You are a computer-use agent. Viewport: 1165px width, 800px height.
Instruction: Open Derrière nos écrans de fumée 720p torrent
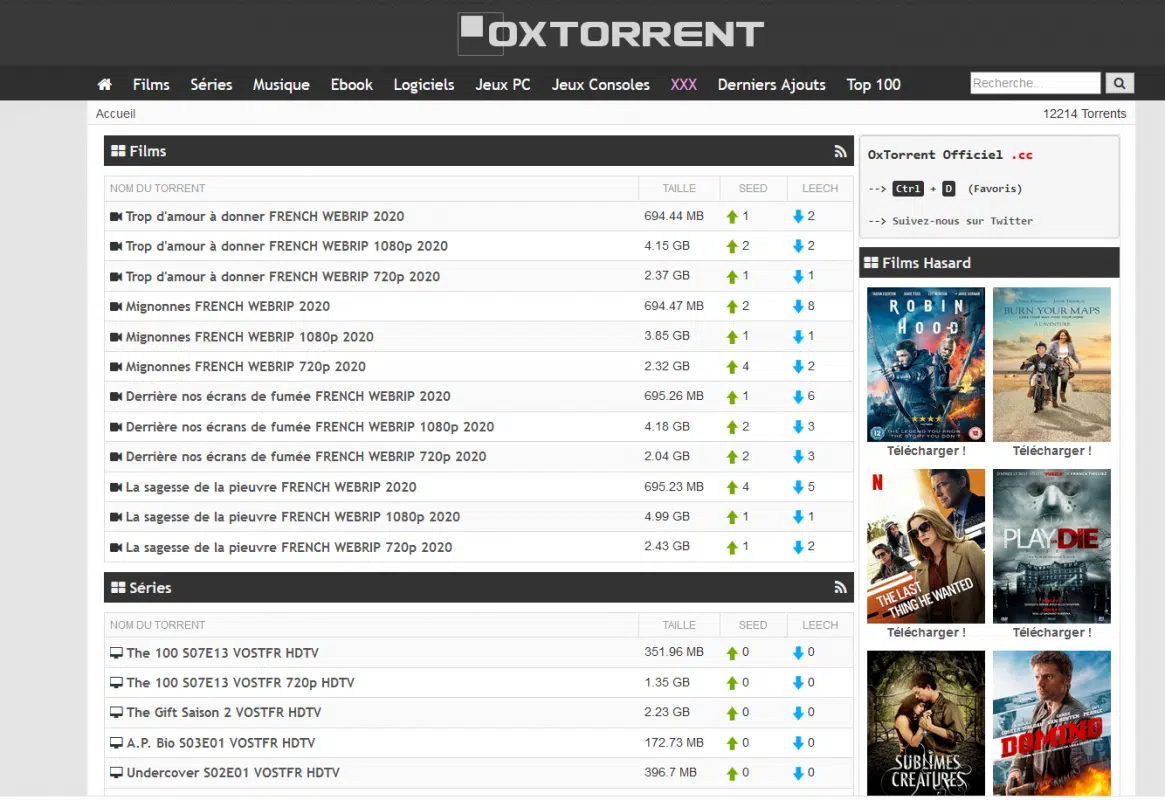[x=306, y=456]
